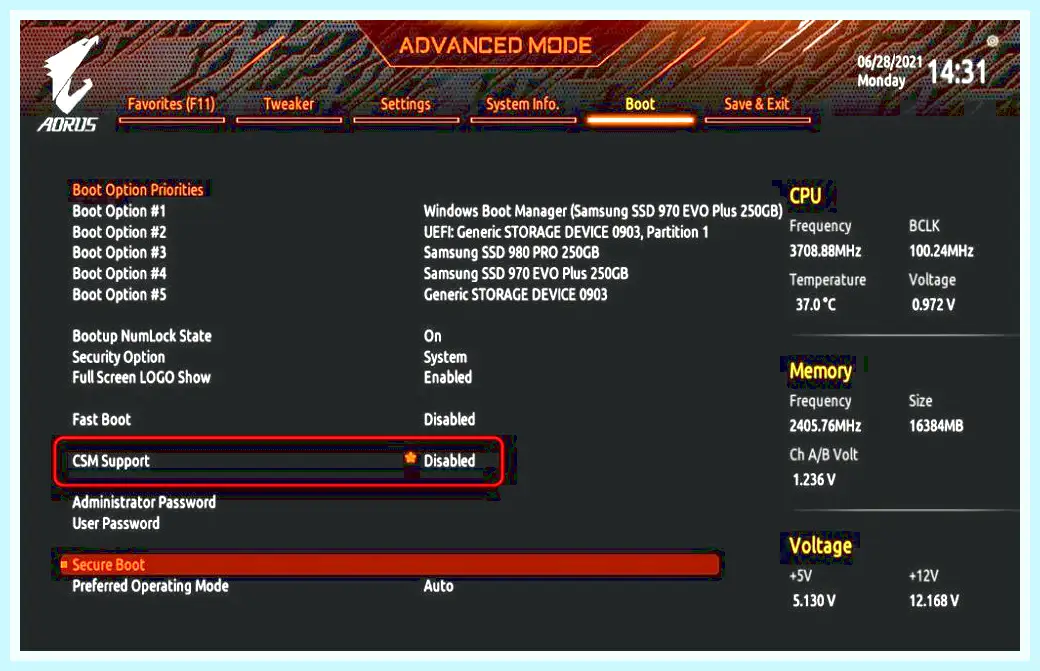Click memory size 16384MB value
Viewport: 1040px width, 671px height.
point(936,426)
